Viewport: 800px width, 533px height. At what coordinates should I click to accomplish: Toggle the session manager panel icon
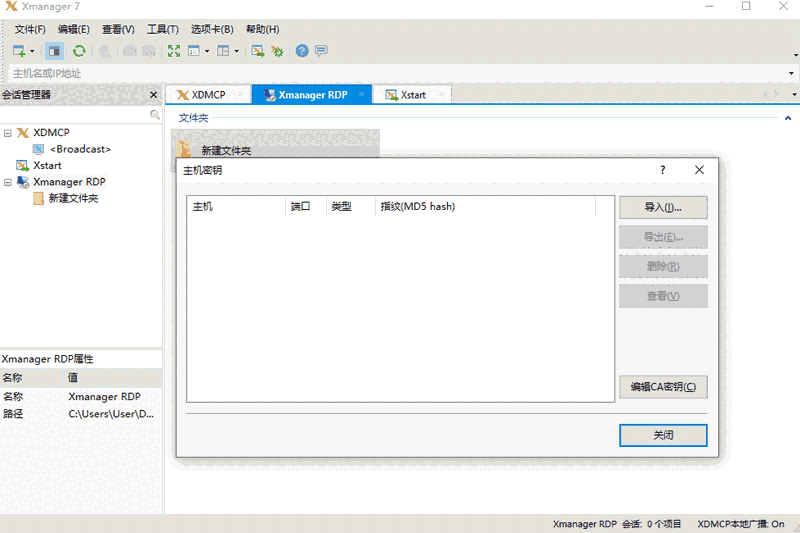click(x=54, y=51)
